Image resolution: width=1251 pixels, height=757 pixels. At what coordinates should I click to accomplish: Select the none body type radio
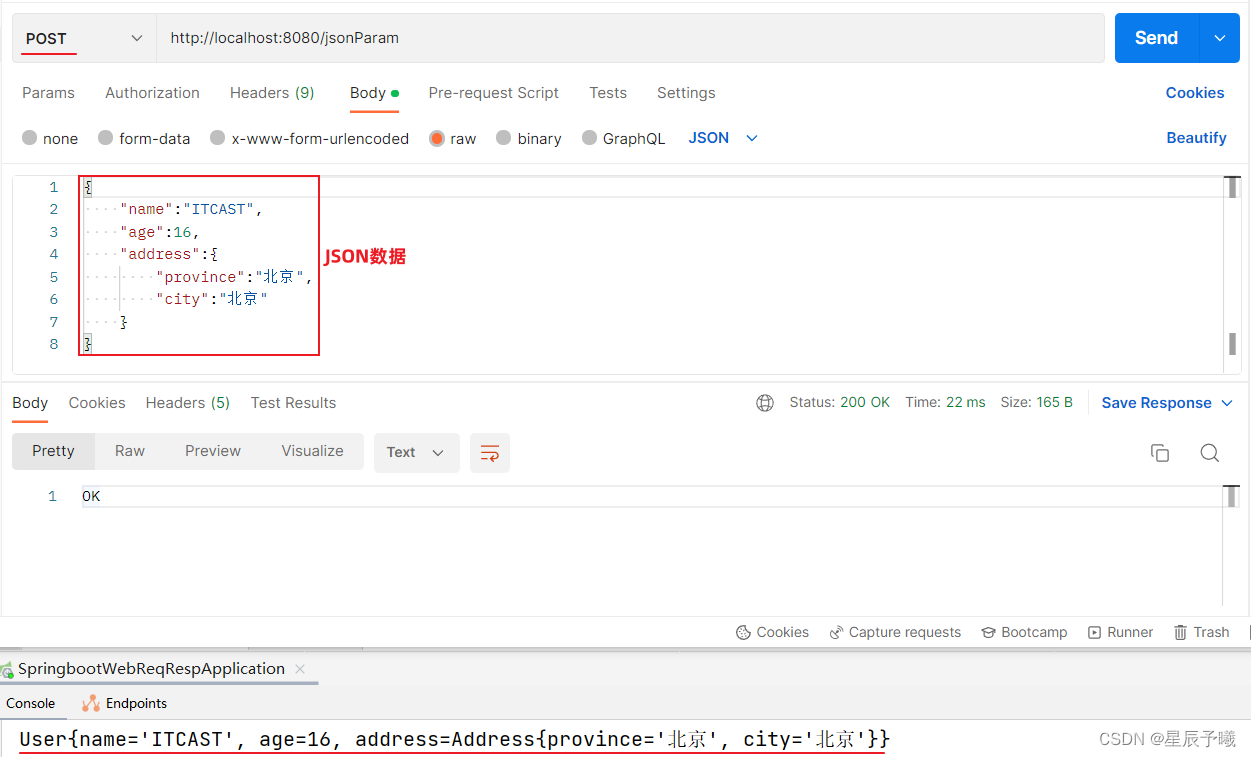pos(30,138)
